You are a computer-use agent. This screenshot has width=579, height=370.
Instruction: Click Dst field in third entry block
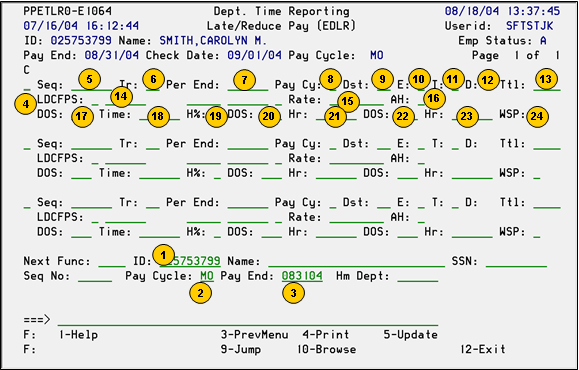click(x=384, y=203)
